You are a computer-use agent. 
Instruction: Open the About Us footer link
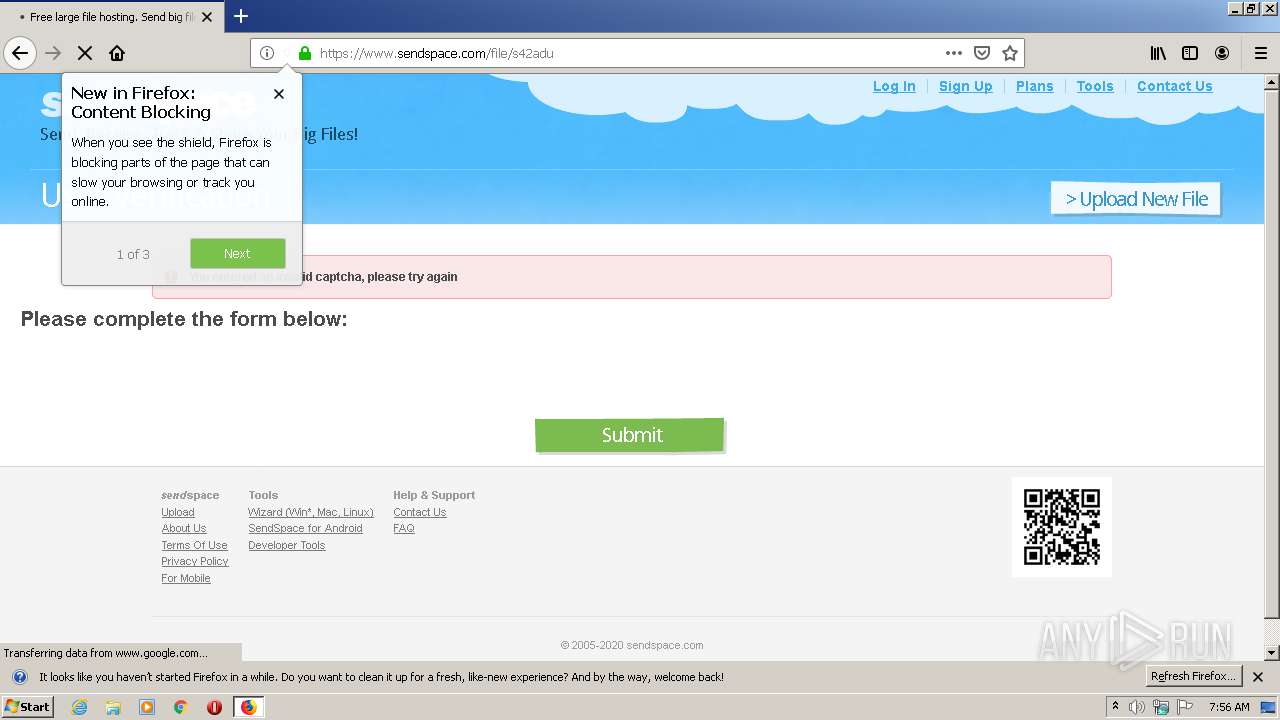184,528
